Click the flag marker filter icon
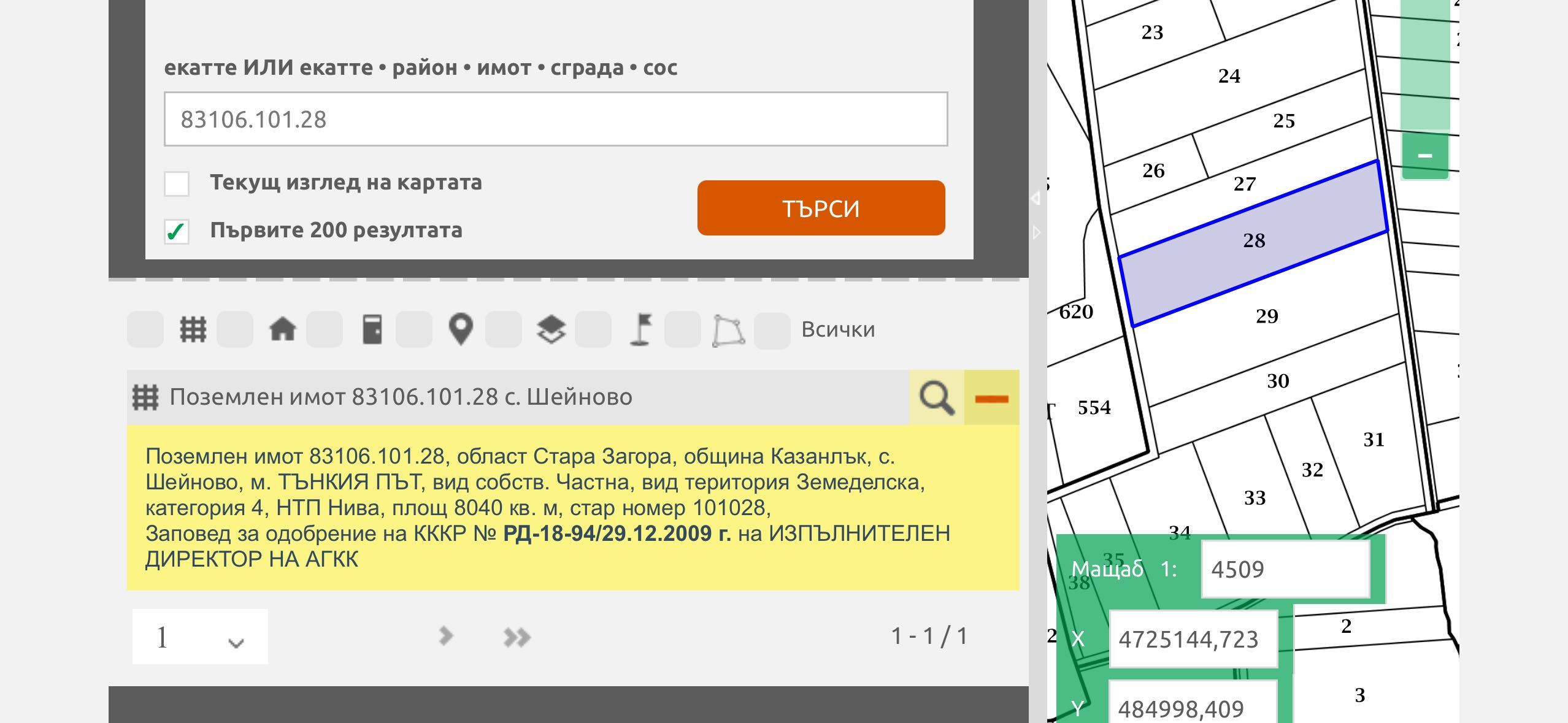The height and width of the screenshot is (723, 1568). coord(641,329)
